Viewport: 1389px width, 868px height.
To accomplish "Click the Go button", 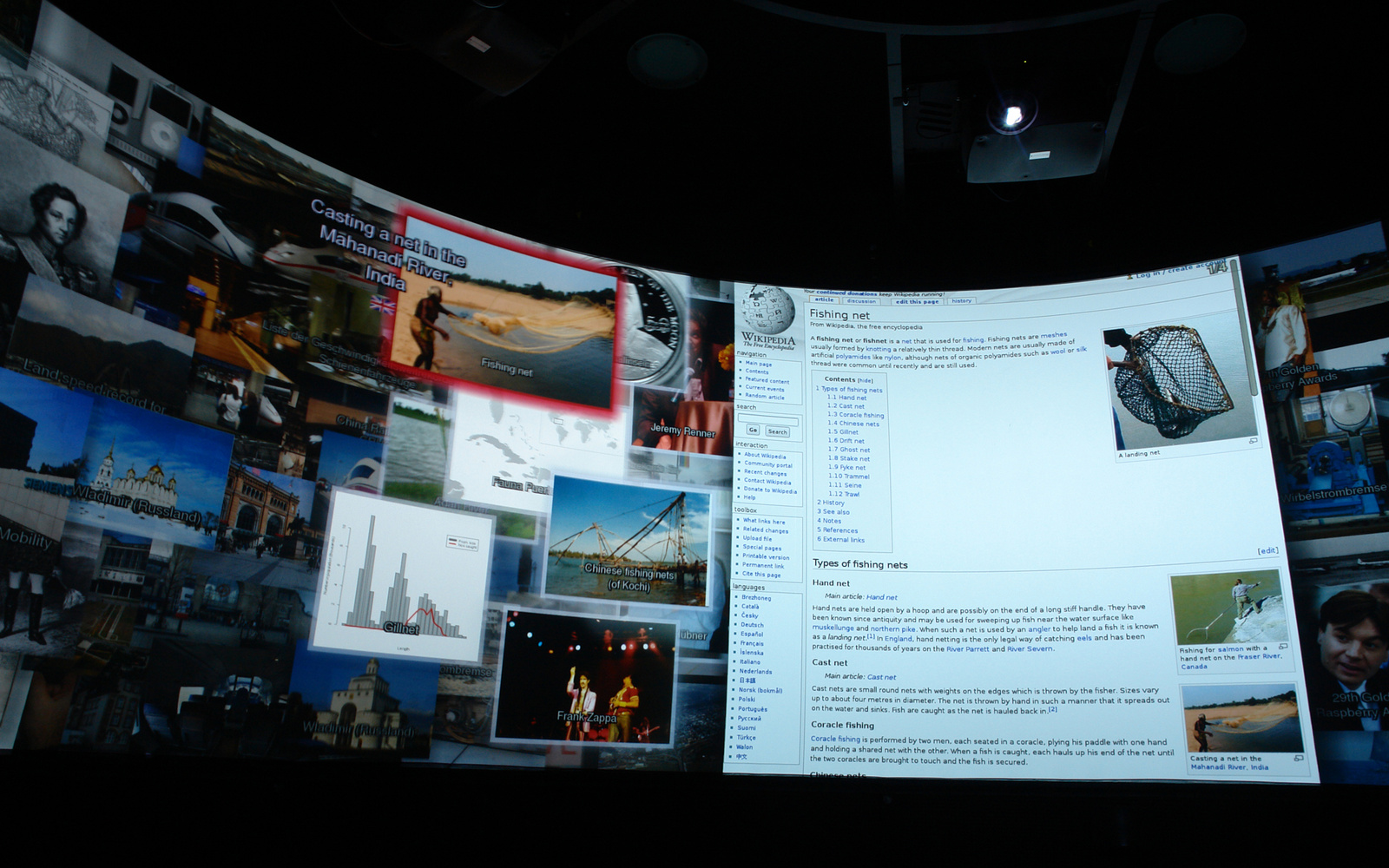I will (753, 430).
